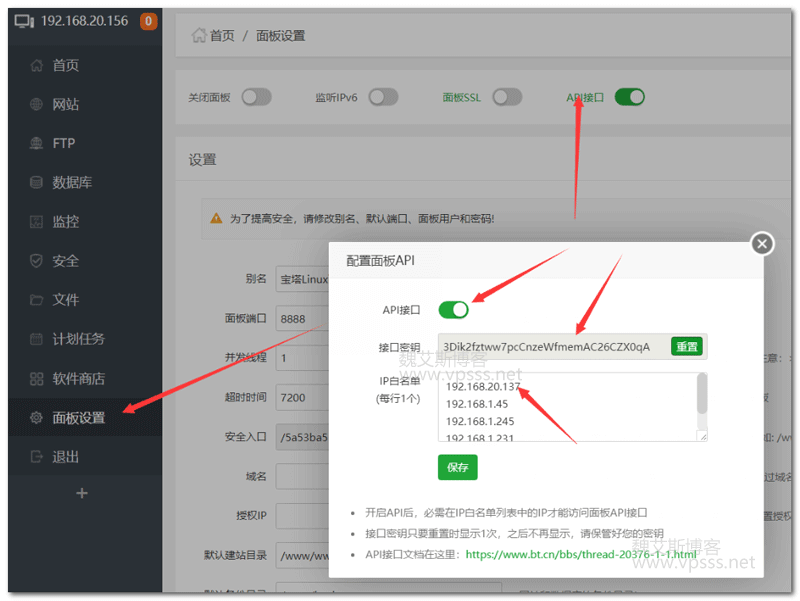Click the monitor icon beside 监控
800x601 pixels.
pyautogui.click(x=36, y=222)
